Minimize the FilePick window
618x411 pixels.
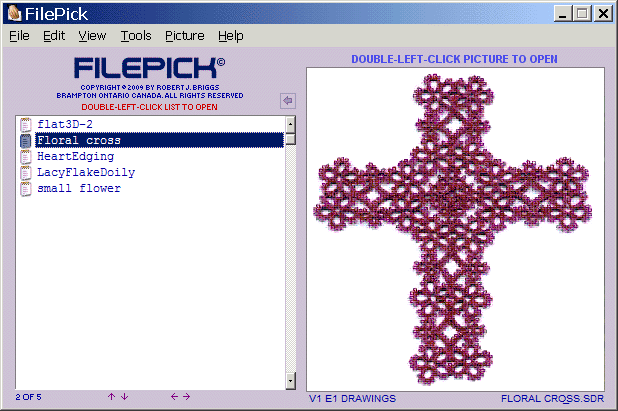coord(562,14)
